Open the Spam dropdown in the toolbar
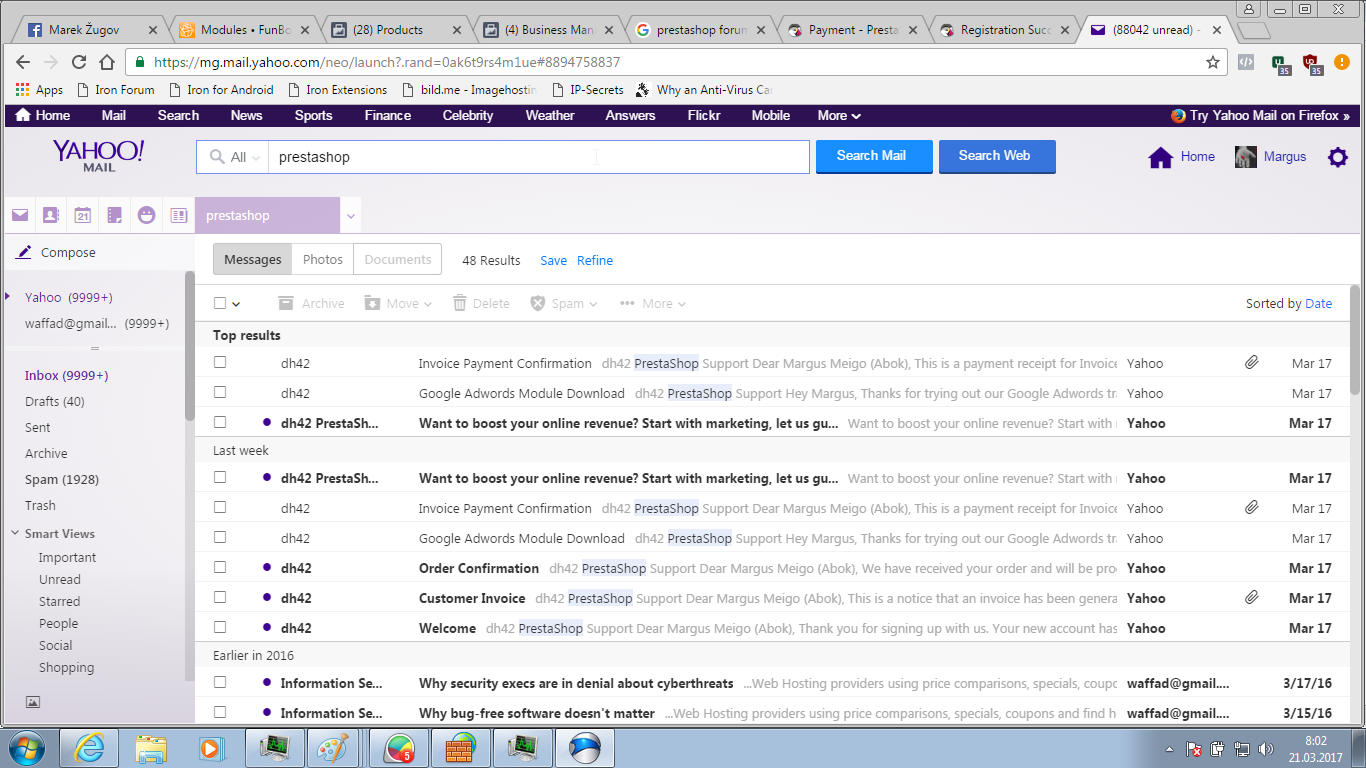Image resolution: width=1366 pixels, height=768 pixels. click(x=564, y=303)
